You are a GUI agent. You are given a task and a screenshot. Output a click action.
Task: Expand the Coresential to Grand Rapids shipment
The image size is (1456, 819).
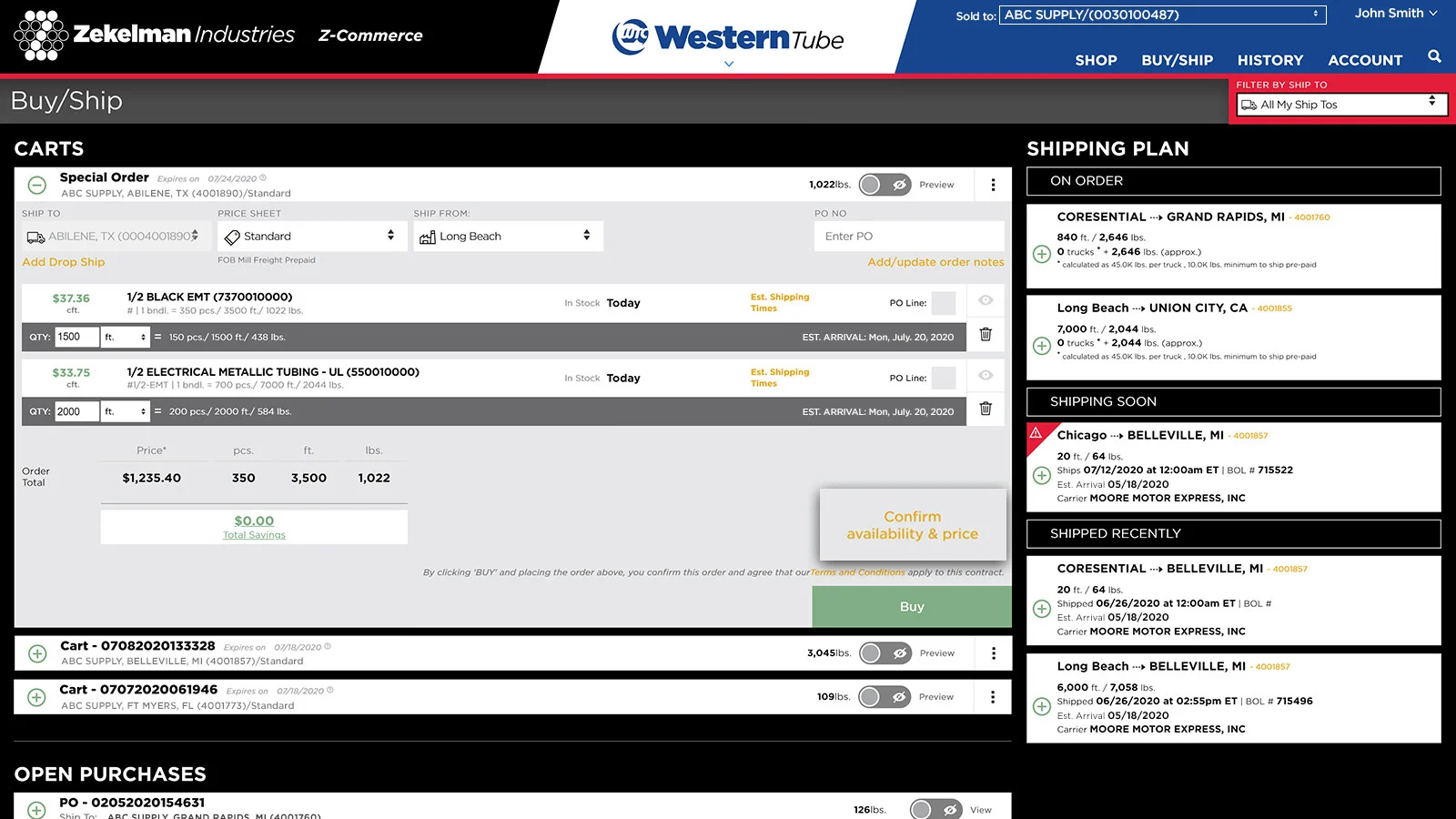coord(1042,254)
